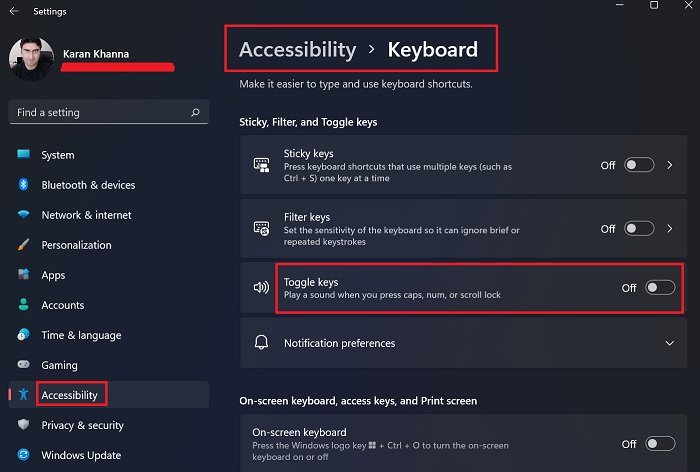Viewport: 700px width, 472px height.
Task: Click the Find a setting search box
Action: pos(100,113)
